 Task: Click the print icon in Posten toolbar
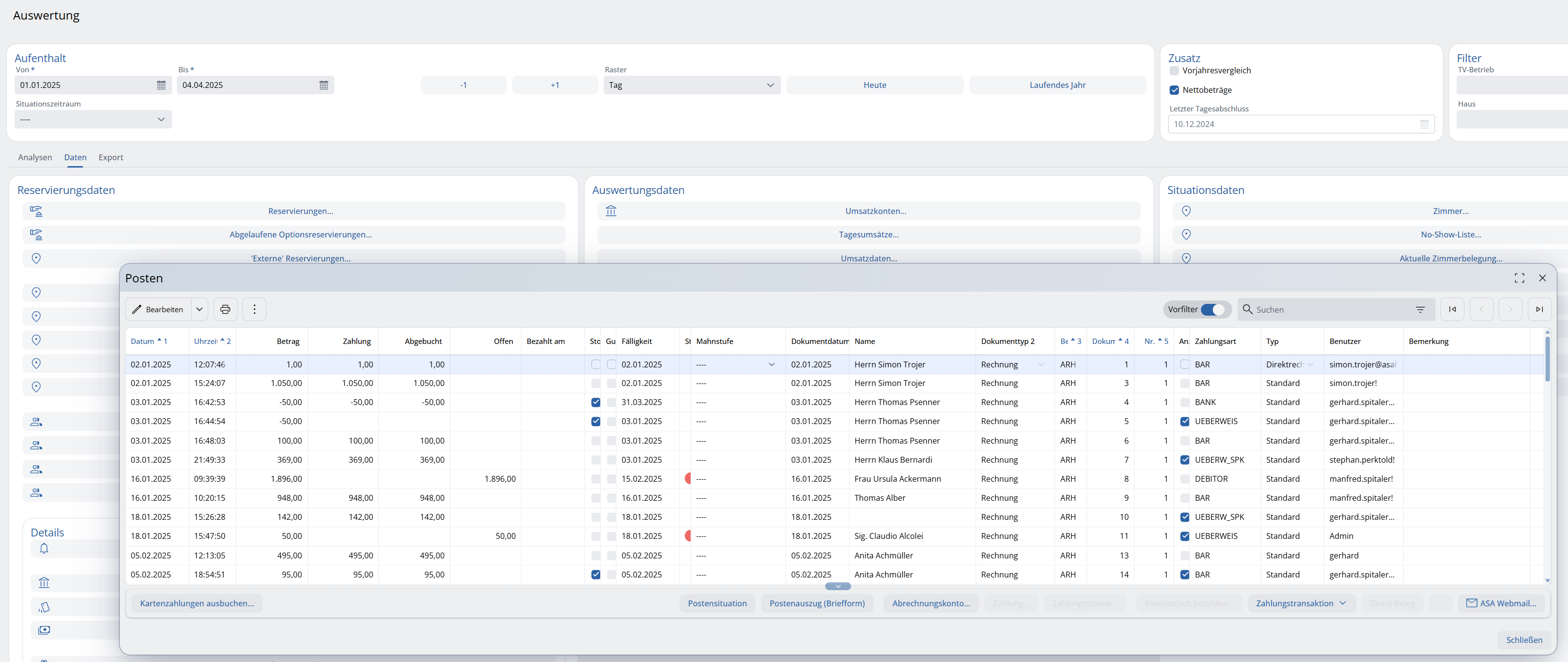[225, 309]
